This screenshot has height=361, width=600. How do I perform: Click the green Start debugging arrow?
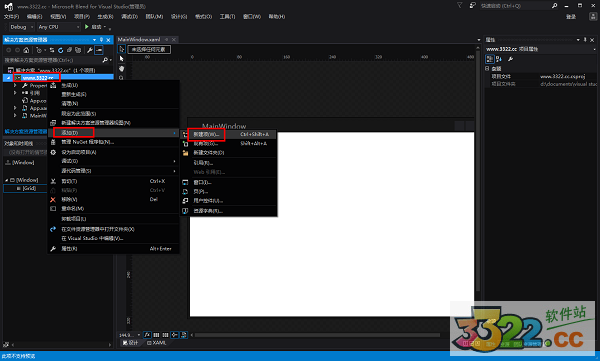pos(87,27)
